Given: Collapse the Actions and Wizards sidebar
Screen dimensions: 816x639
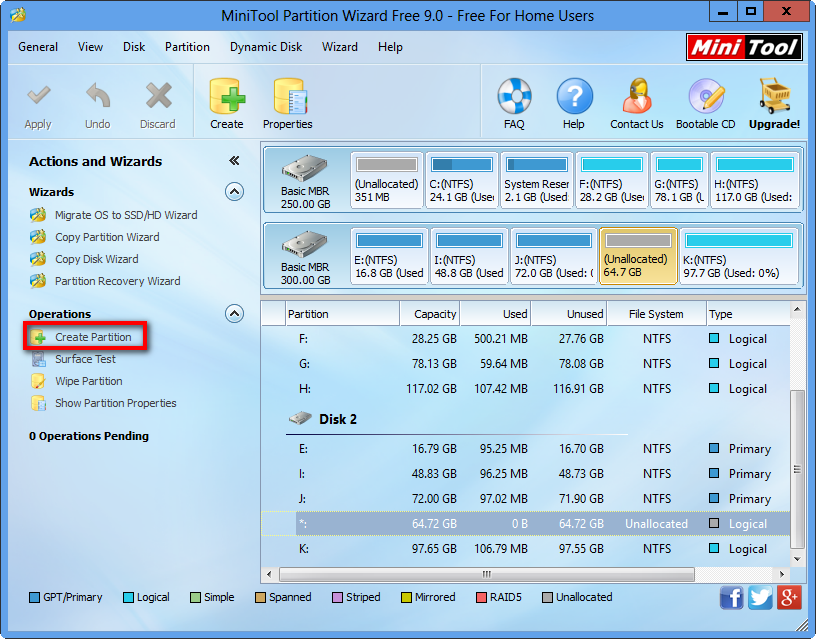Looking at the screenshot, I should (x=234, y=159).
